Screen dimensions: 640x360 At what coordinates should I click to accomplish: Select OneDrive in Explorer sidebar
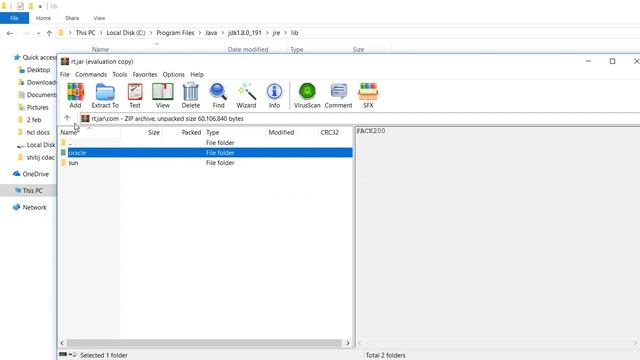pos(31,174)
